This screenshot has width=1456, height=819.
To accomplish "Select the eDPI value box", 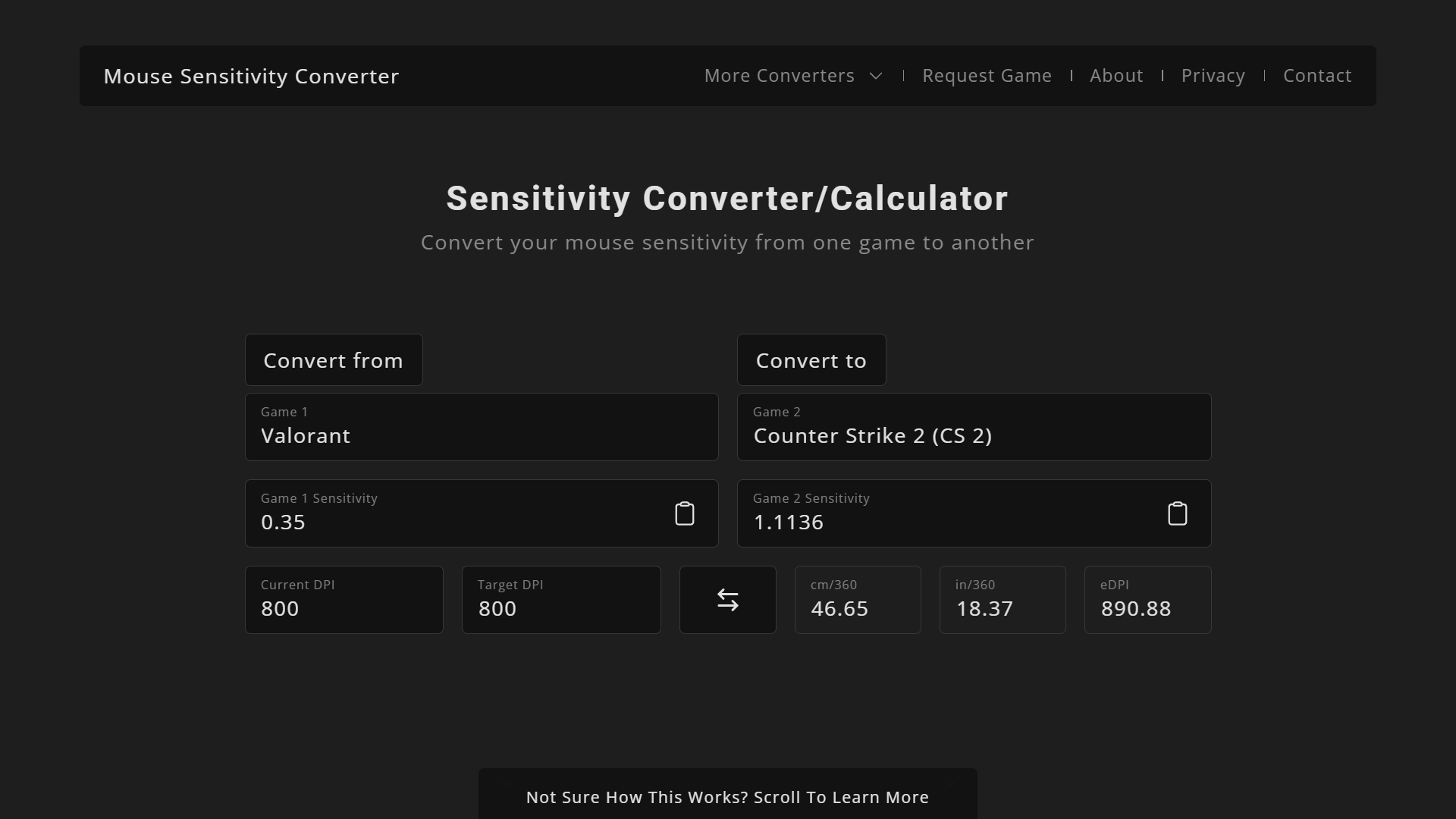I will click(x=1147, y=600).
